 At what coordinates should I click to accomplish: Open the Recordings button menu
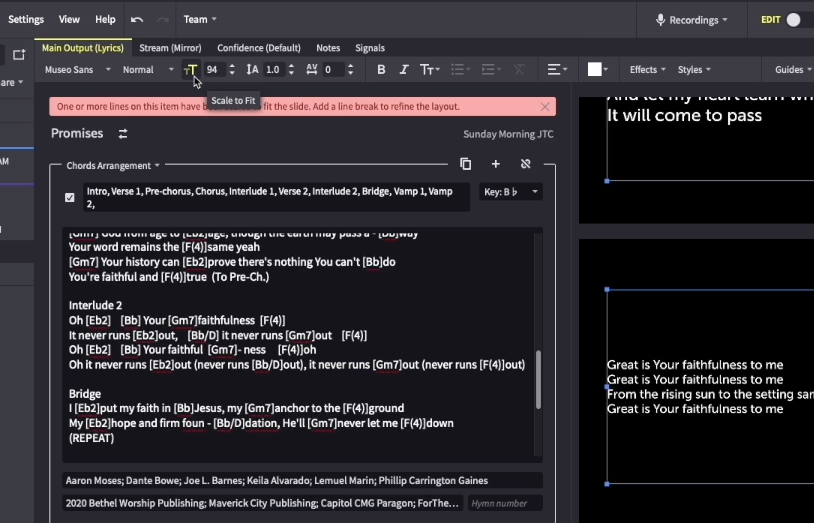point(691,20)
